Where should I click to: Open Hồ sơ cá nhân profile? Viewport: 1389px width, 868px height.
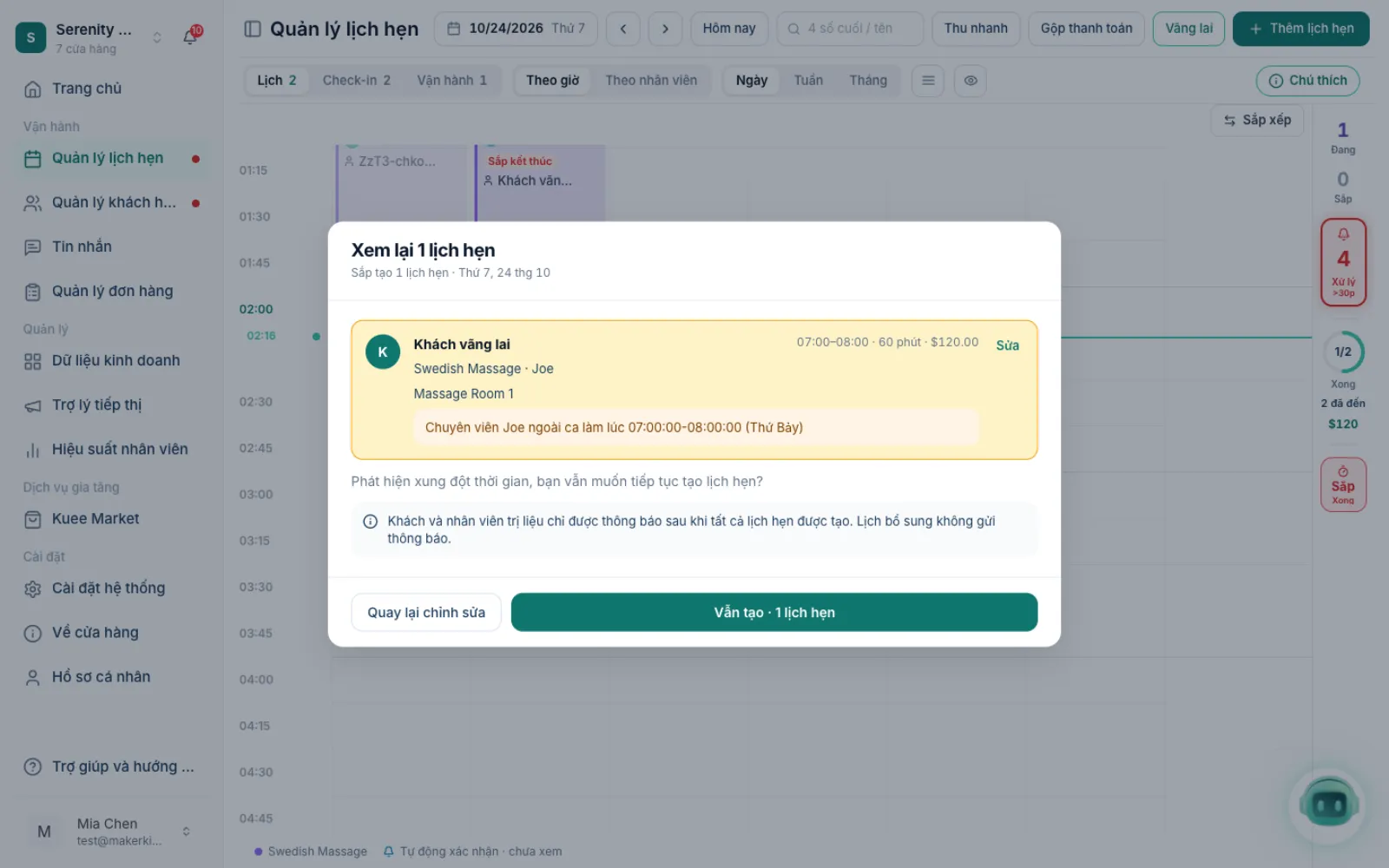coord(111,677)
